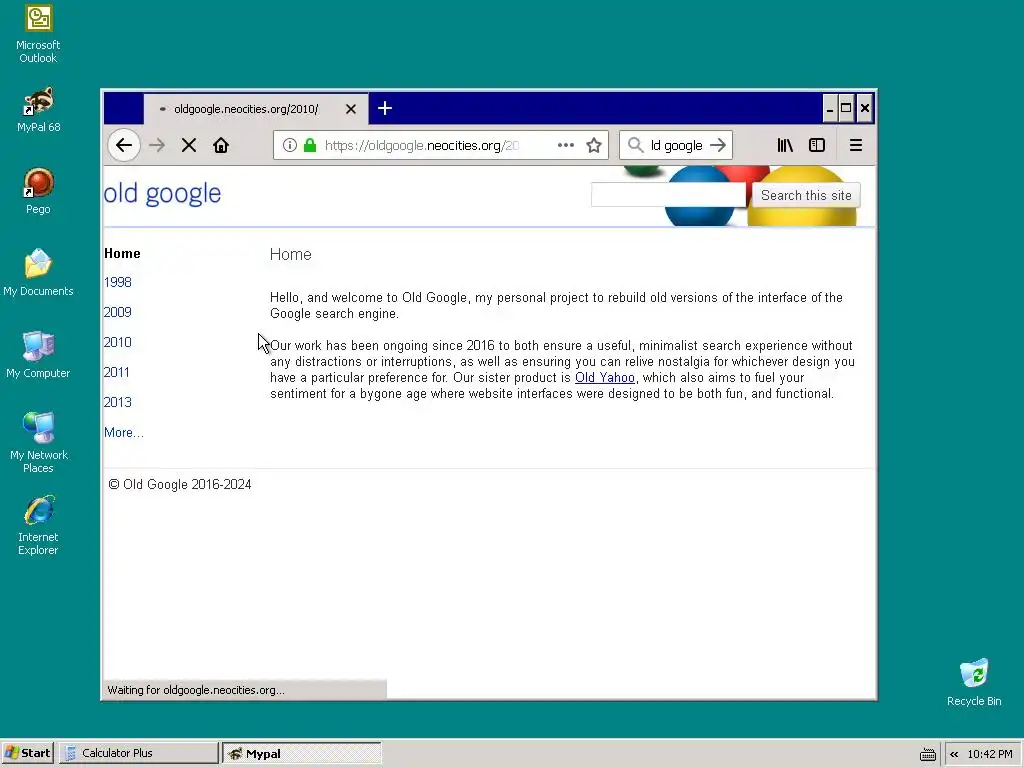
Task: Click the magnifier icon in search box
Action: (x=635, y=145)
